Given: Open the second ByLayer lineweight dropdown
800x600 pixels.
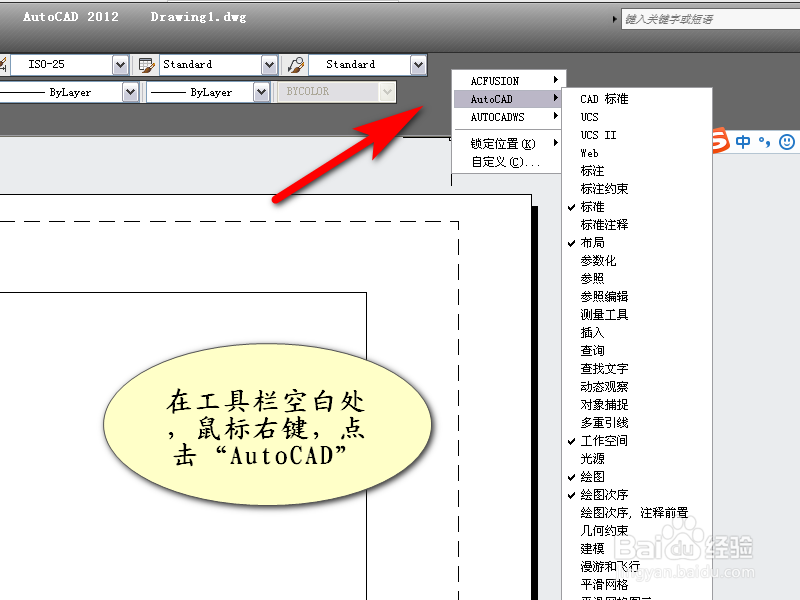Looking at the screenshot, I should coord(261,92).
